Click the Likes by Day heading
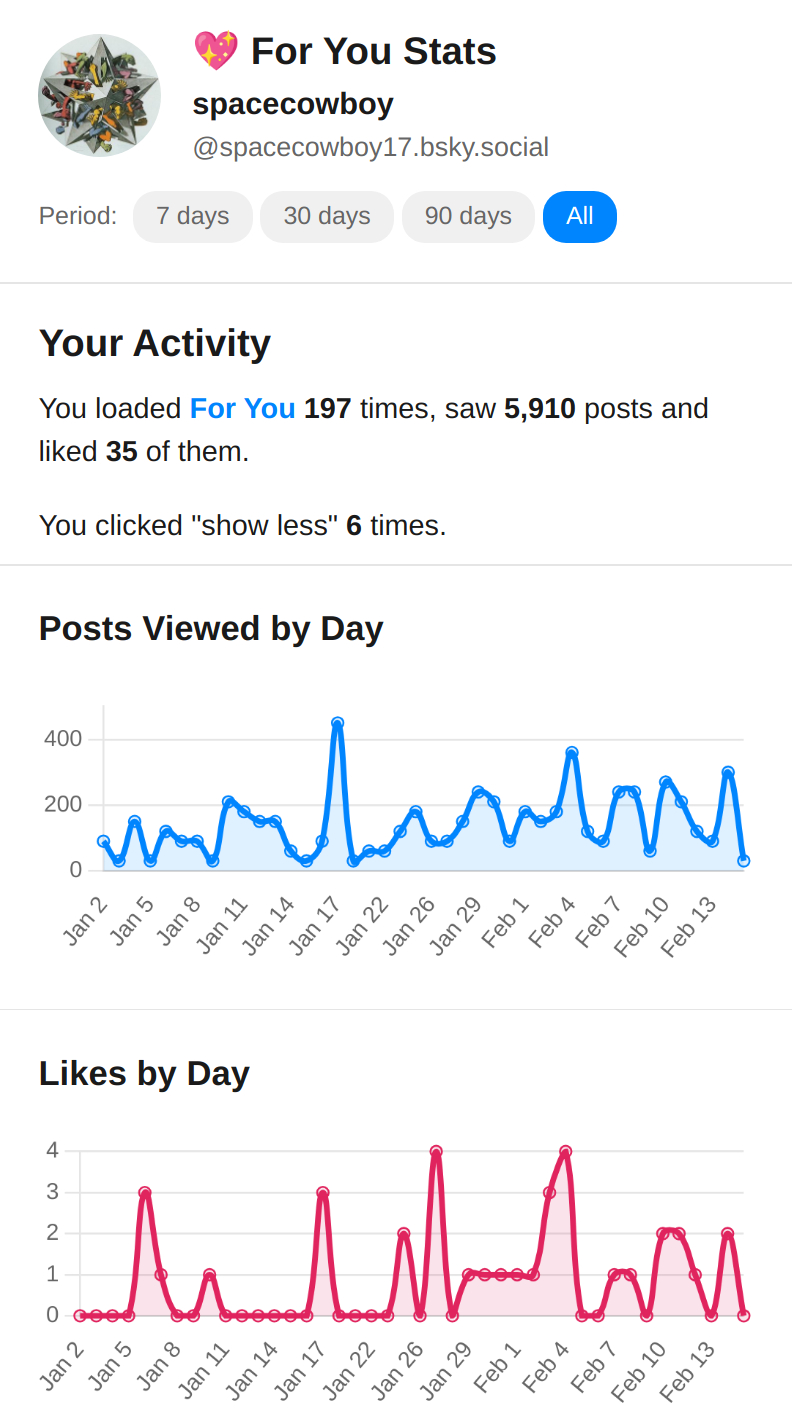The height and width of the screenshot is (1426, 792). click(x=144, y=1074)
